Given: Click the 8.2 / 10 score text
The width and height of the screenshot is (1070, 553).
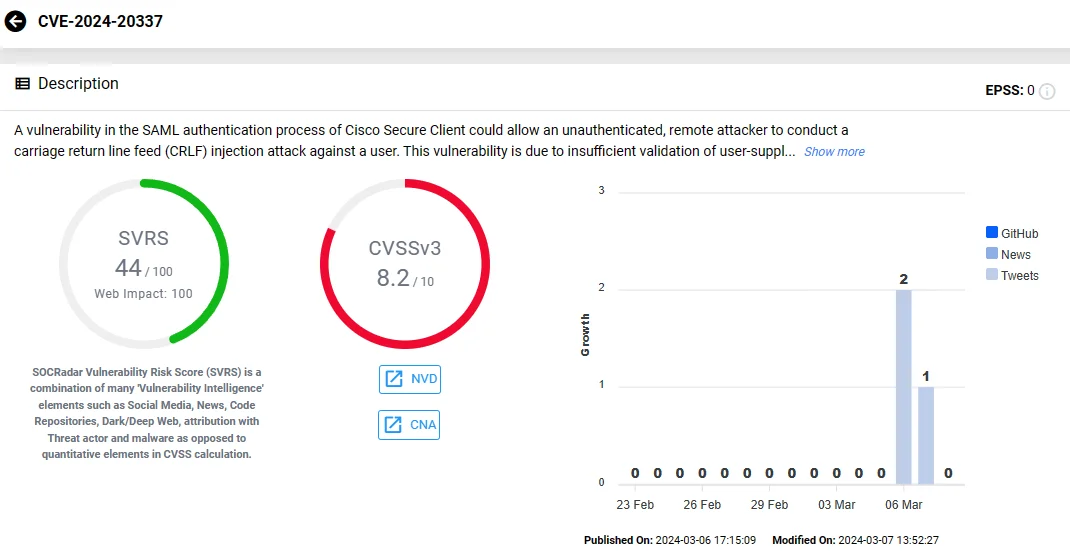Looking at the screenshot, I should [x=405, y=279].
